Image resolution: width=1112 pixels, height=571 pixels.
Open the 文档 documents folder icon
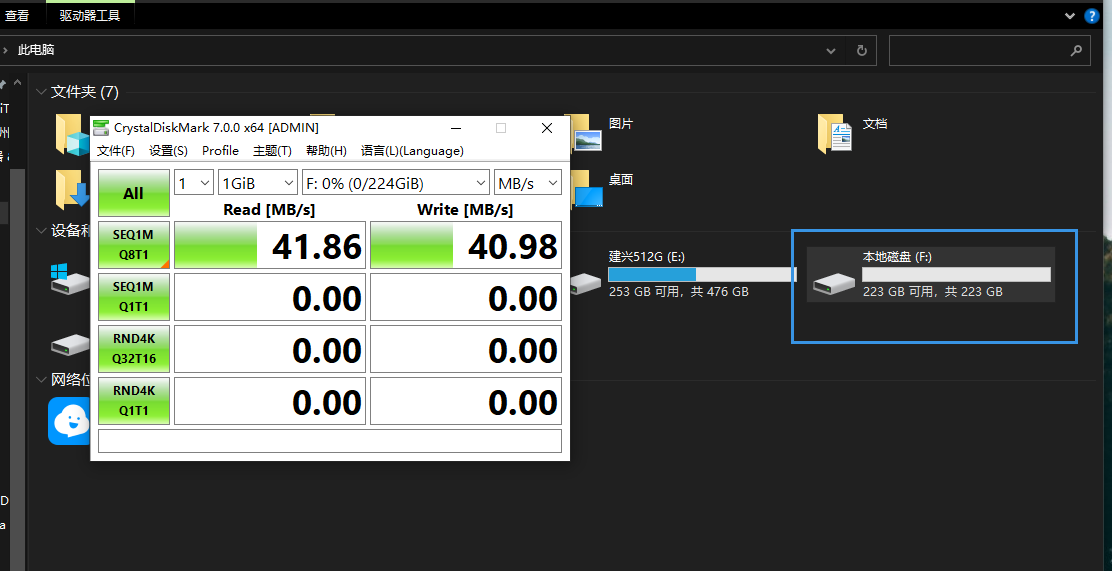(x=834, y=134)
